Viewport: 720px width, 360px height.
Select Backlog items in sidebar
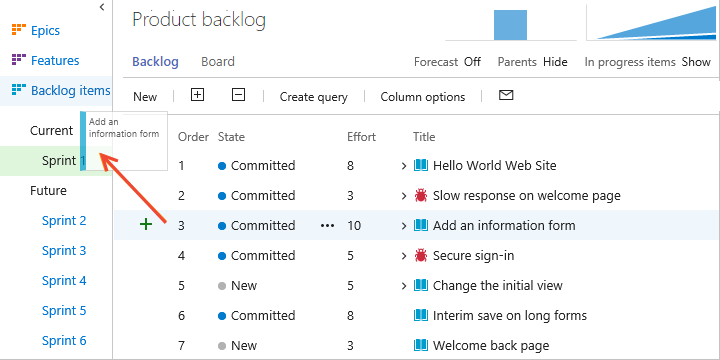click(x=71, y=90)
